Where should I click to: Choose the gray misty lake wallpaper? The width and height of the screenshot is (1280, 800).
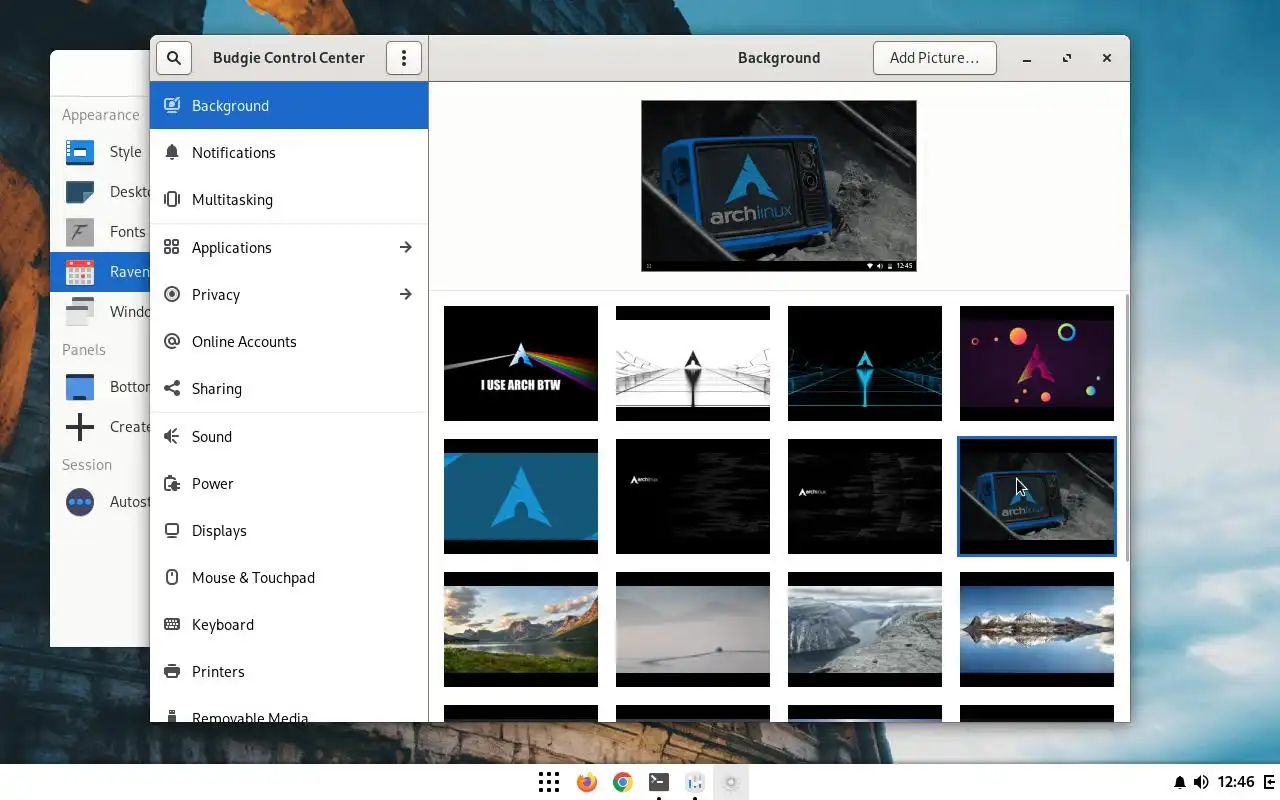point(693,629)
